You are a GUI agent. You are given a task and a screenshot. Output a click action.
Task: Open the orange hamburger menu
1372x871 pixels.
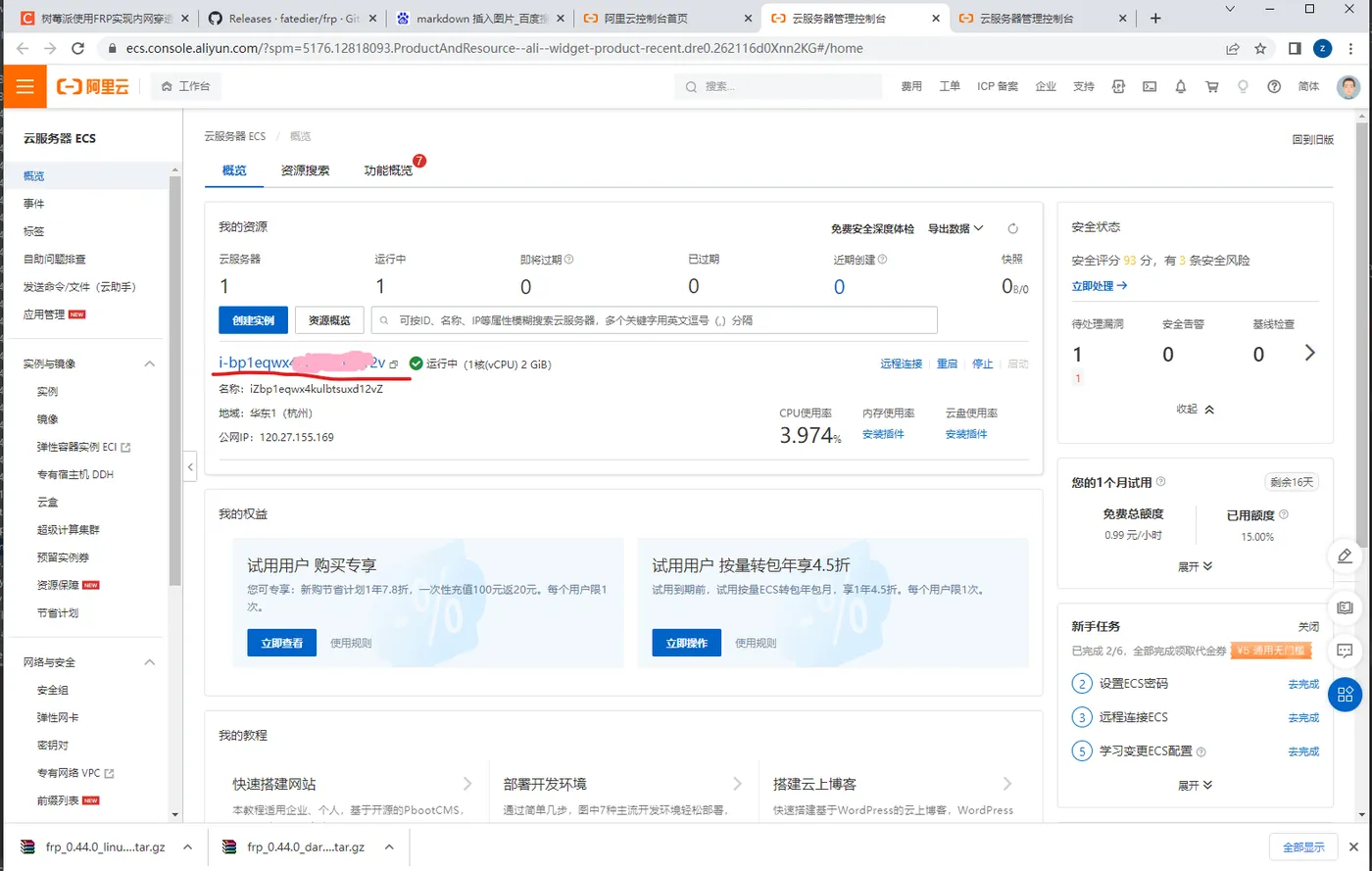pyautogui.click(x=24, y=86)
